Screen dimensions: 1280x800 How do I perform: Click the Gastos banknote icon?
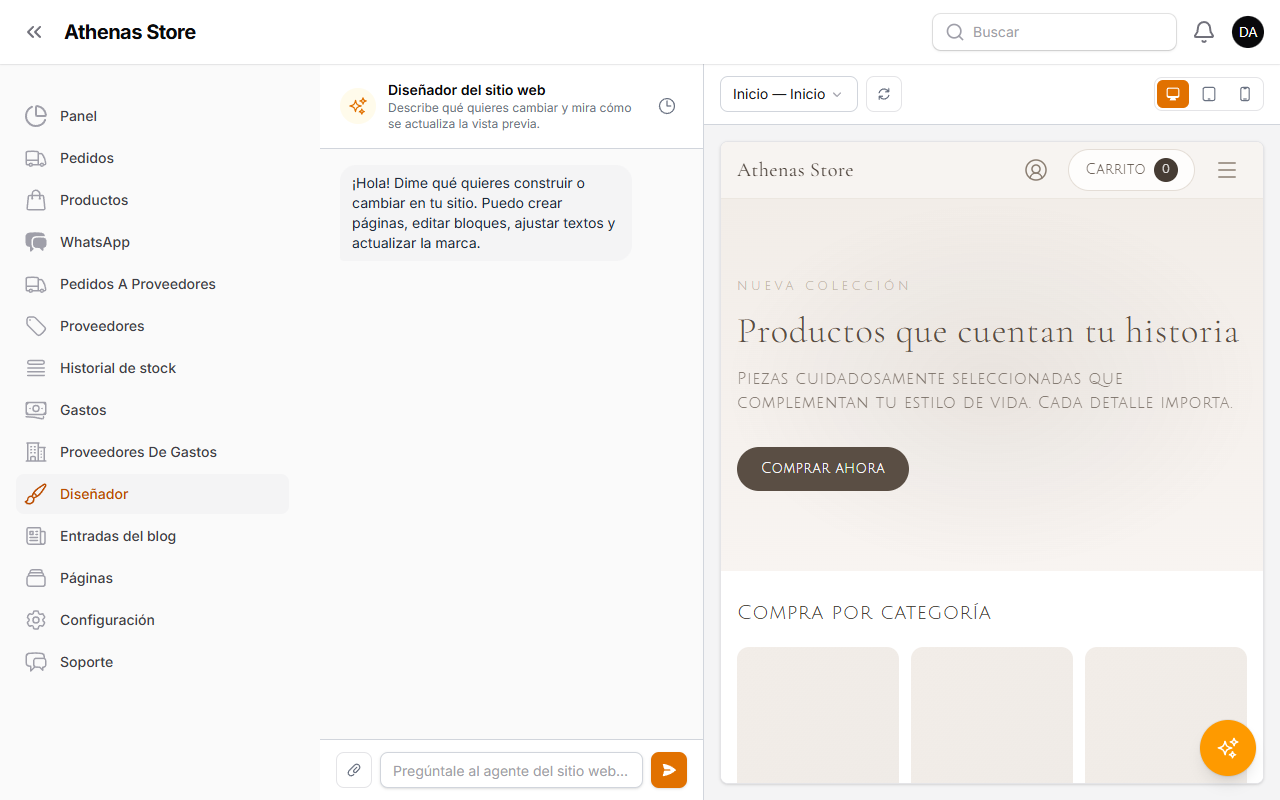[x=36, y=410]
